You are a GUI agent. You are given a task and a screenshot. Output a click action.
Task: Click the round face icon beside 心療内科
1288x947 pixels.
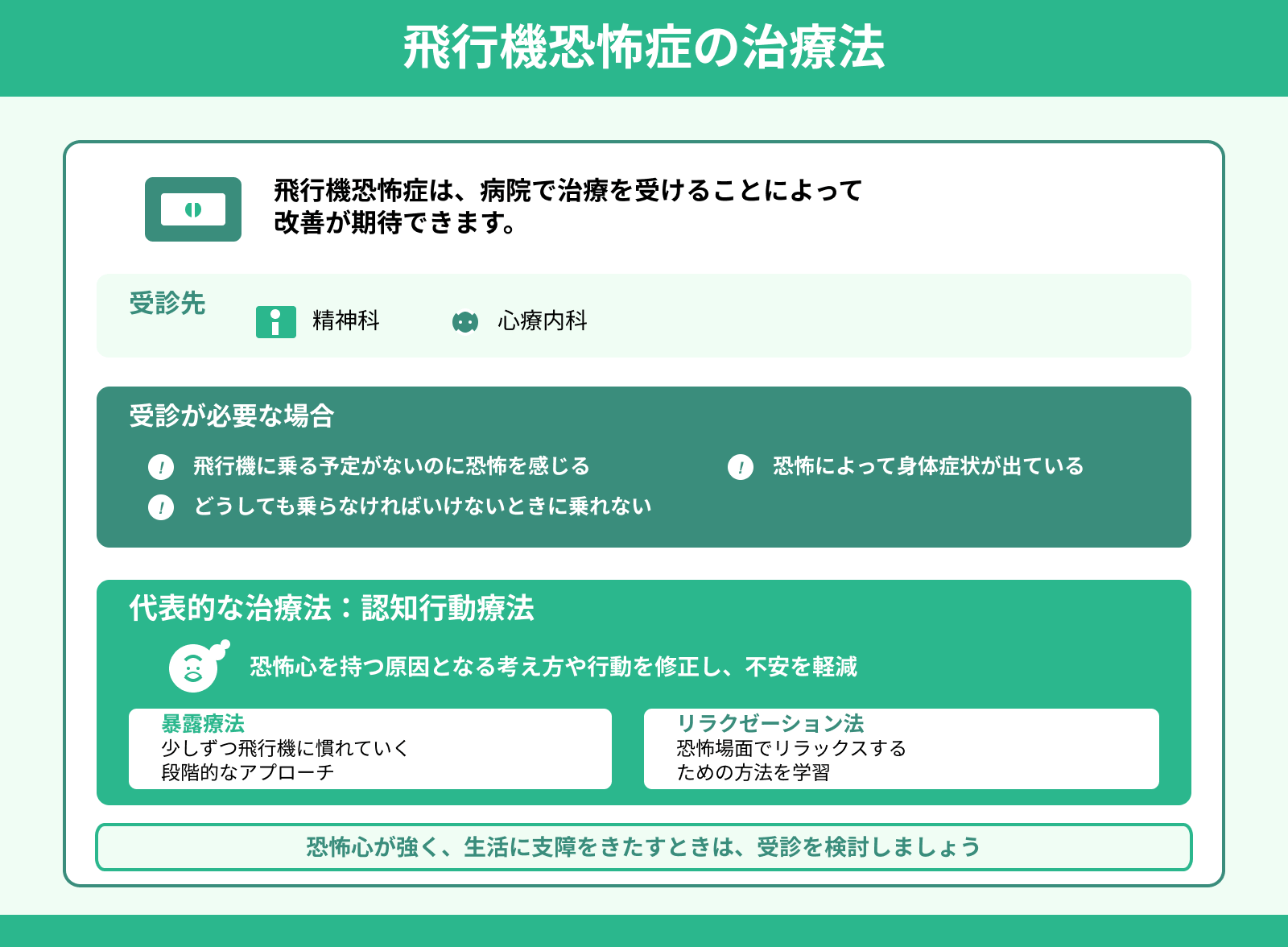pos(465,322)
